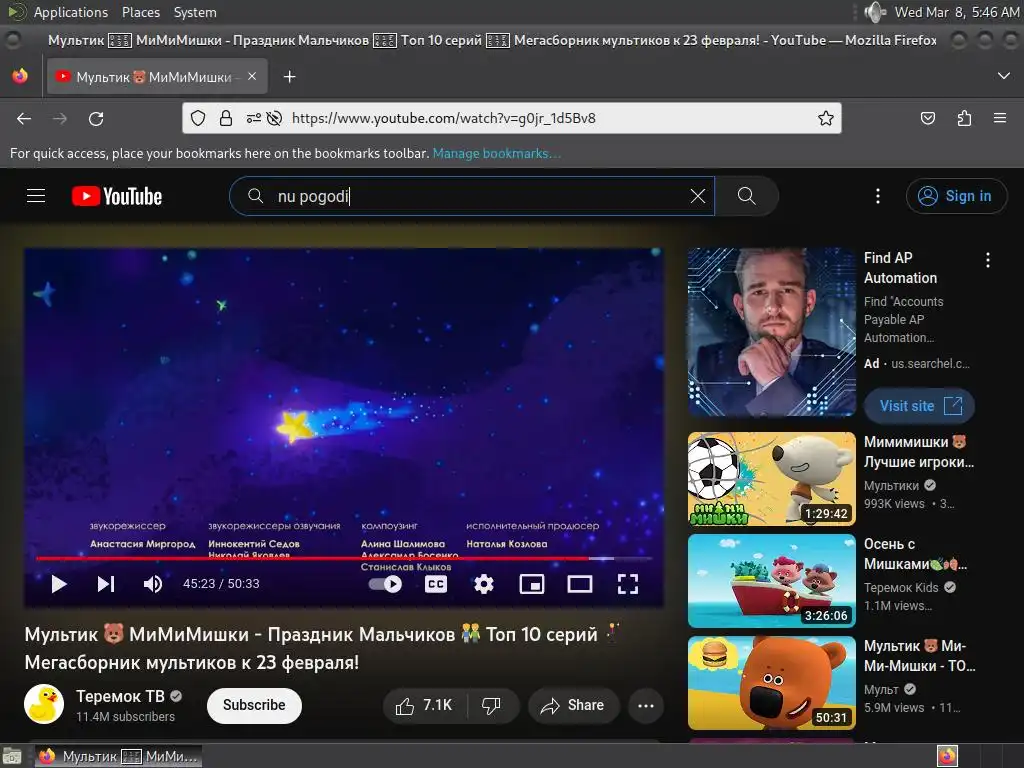Go to YouTube home via logo
This screenshot has width=1024, height=768.
coord(117,196)
